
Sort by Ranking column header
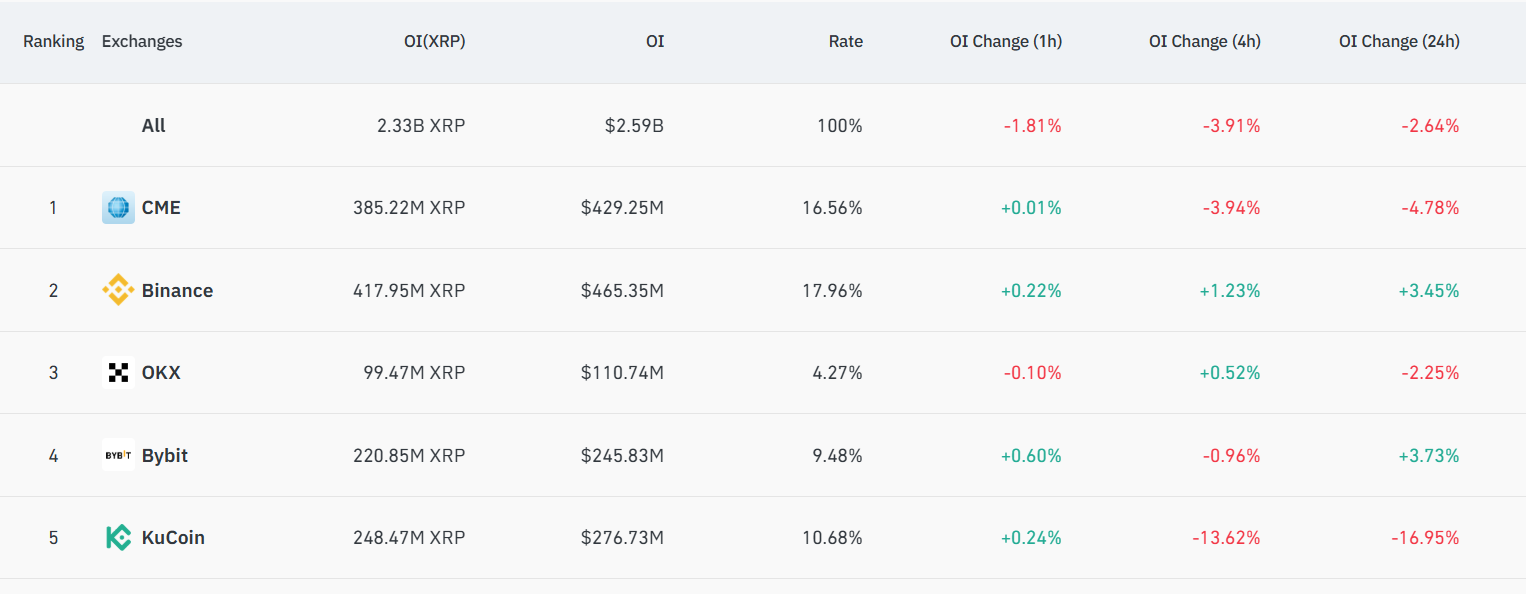click(54, 42)
